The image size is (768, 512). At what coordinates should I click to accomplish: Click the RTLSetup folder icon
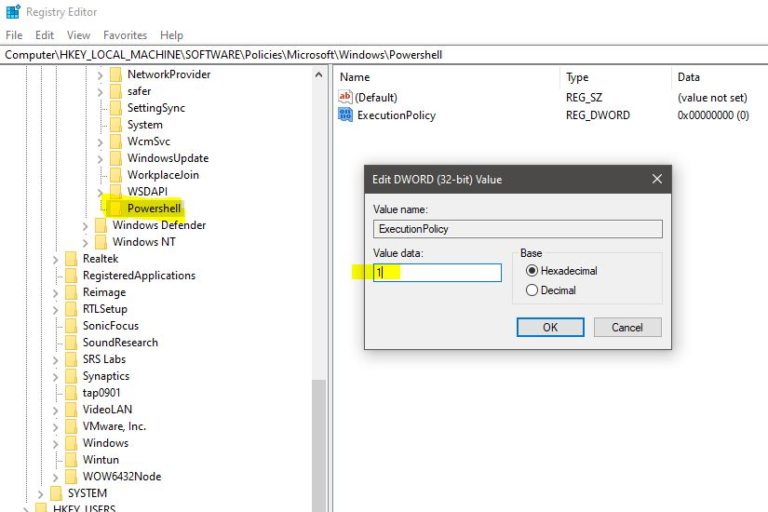[x=71, y=309]
